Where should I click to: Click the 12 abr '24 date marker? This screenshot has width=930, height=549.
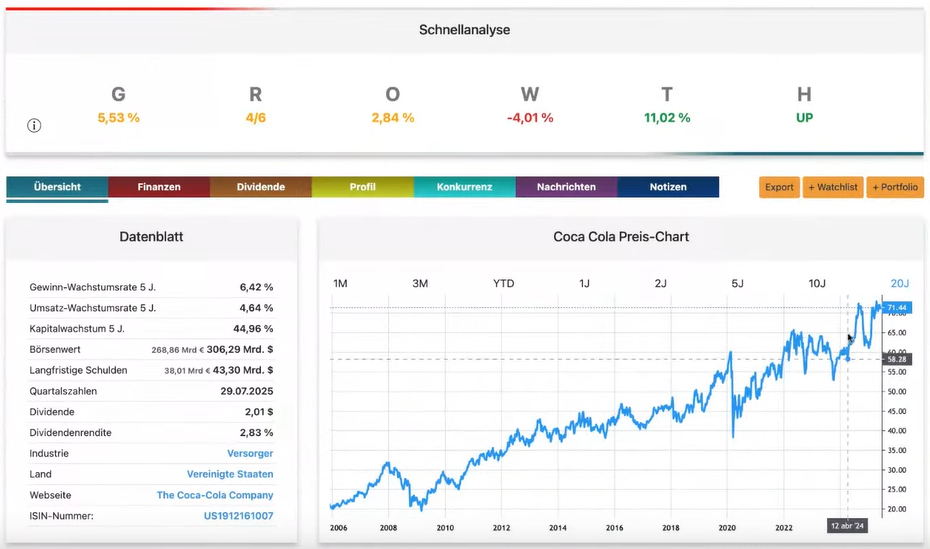tap(848, 526)
